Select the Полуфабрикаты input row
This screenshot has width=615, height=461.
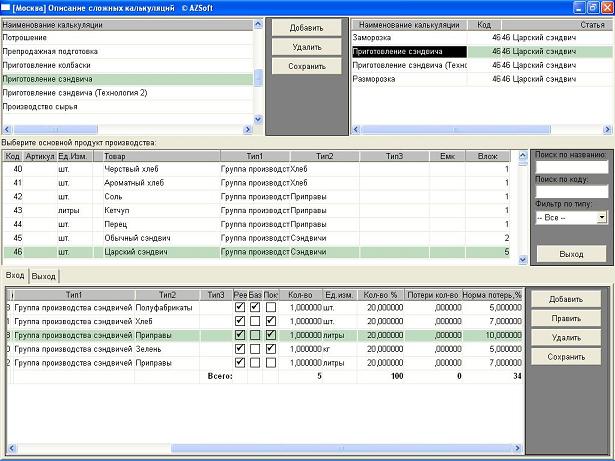265,307
